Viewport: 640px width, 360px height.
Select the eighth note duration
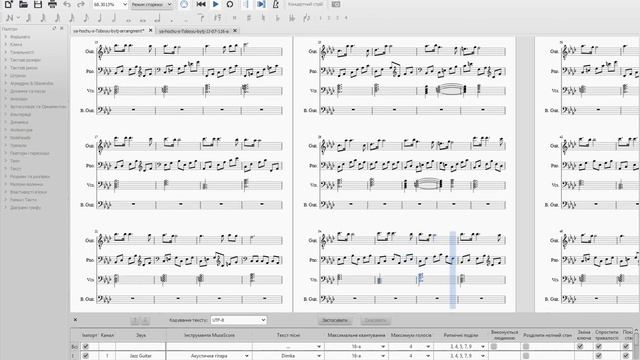point(86,18)
